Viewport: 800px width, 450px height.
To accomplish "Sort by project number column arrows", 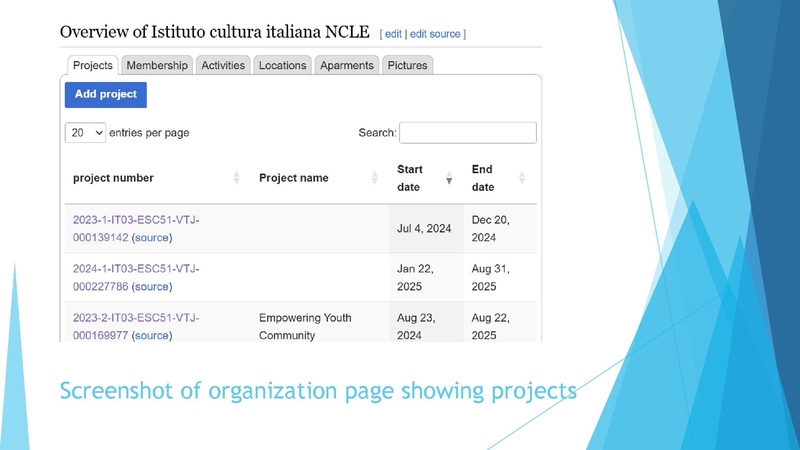I will [236, 178].
